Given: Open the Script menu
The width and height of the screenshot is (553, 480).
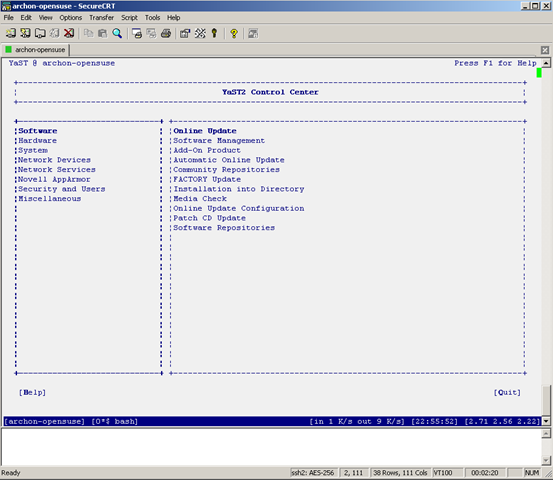Looking at the screenshot, I should 129,18.
